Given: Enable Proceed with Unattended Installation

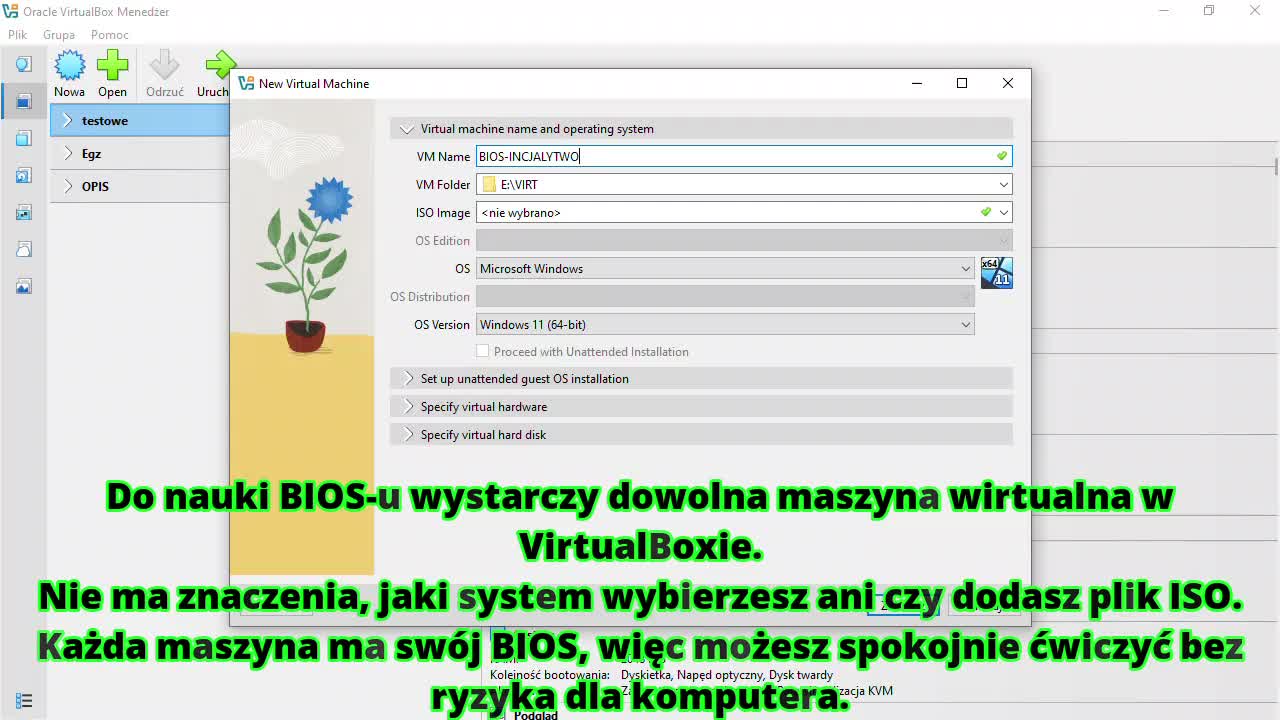Looking at the screenshot, I should 483,351.
